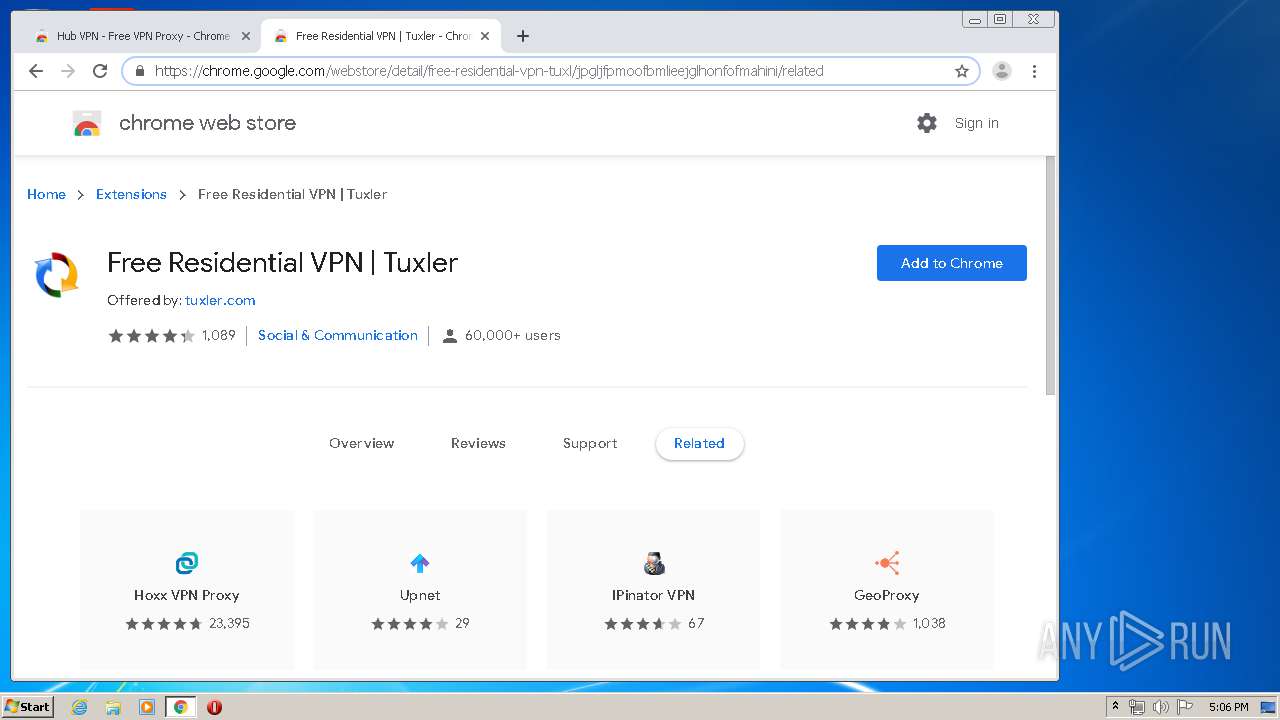Launch Internet Explorer from taskbar
The width and height of the screenshot is (1280, 720).
79,707
